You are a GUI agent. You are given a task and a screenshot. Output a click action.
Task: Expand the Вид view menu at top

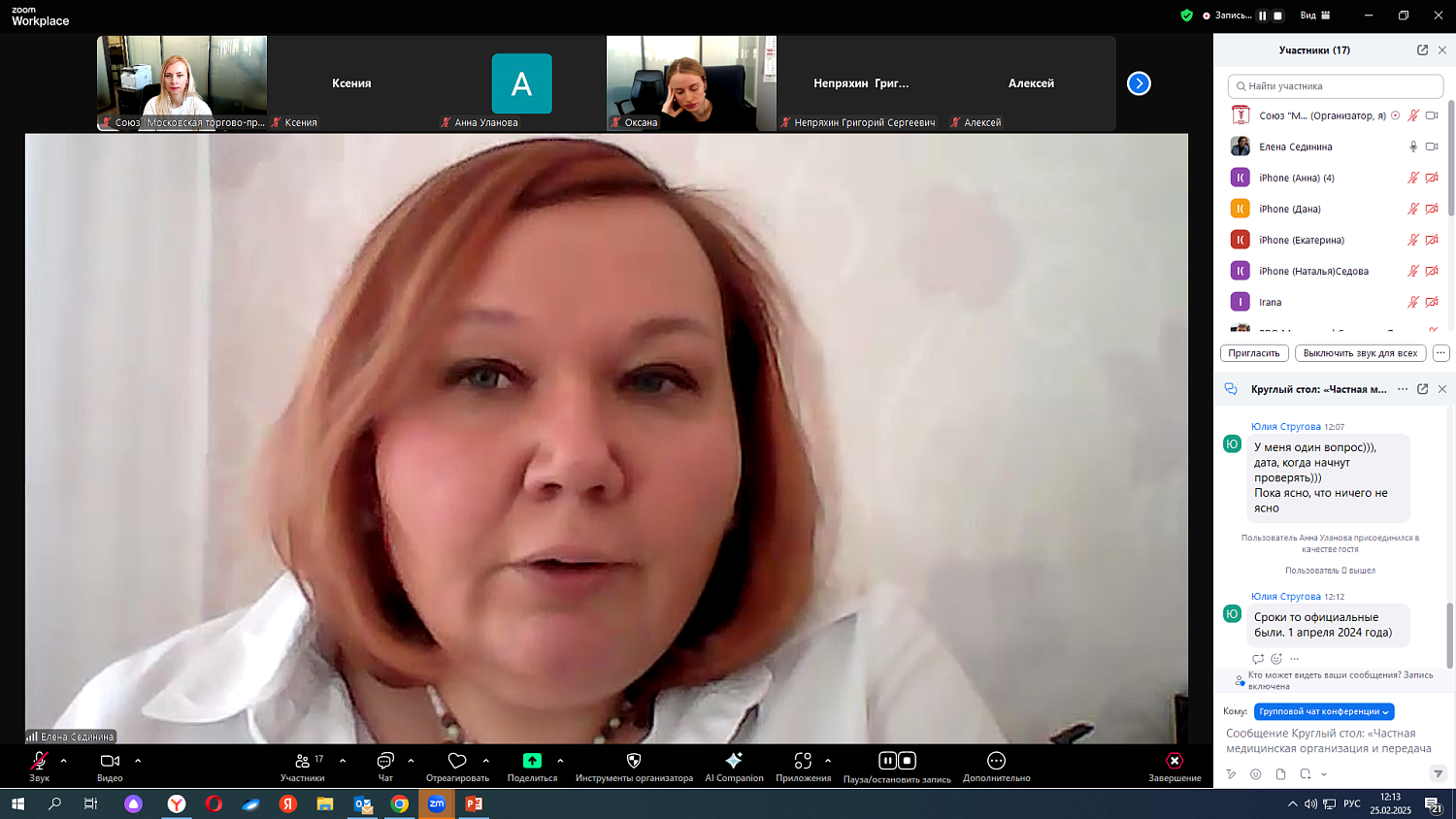[1315, 16]
